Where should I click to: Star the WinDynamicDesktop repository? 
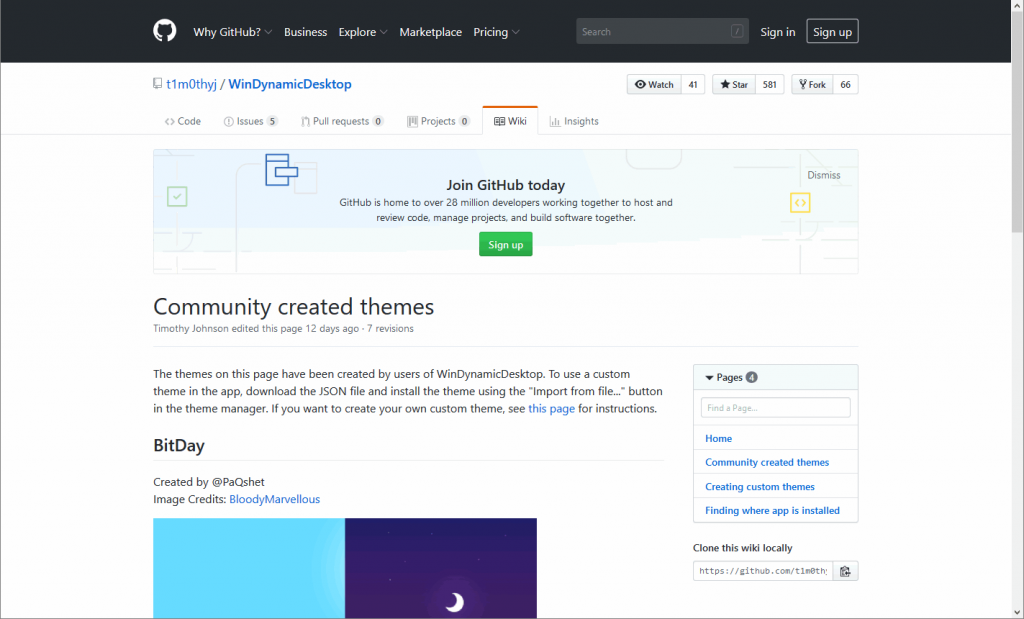733,85
